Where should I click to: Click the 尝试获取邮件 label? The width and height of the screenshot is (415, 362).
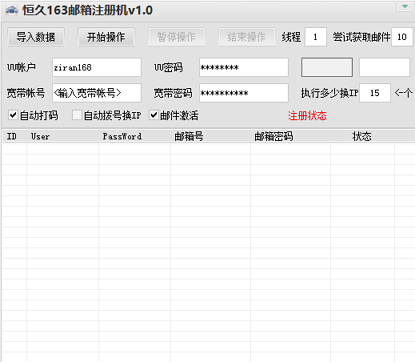click(361, 37)
